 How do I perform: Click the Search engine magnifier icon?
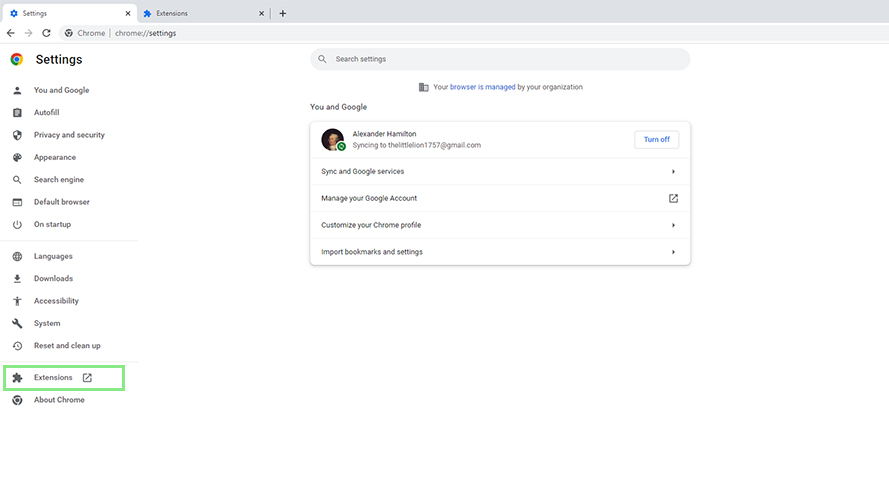pyautogui.click(x=17, y=180)
